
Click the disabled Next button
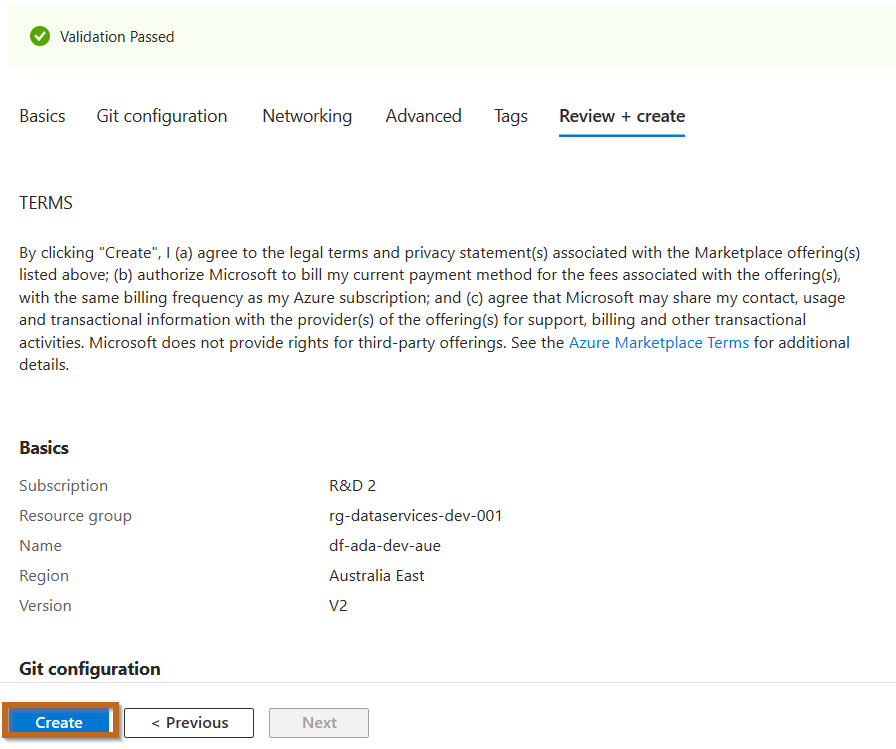pos(319,723)
